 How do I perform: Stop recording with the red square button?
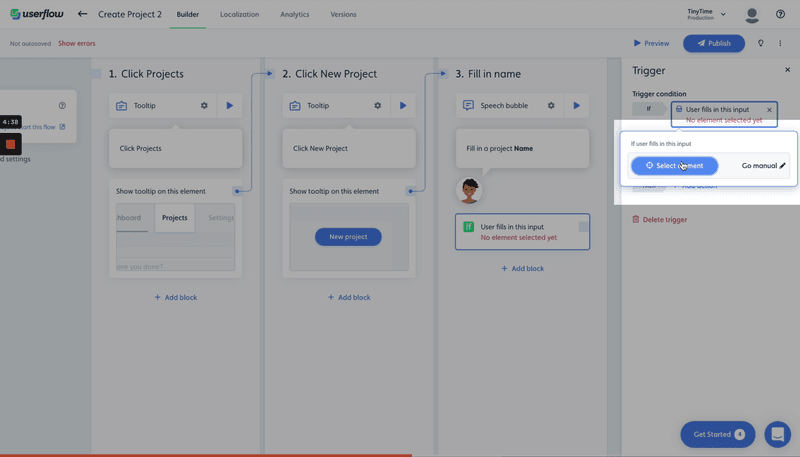point(11,144)
